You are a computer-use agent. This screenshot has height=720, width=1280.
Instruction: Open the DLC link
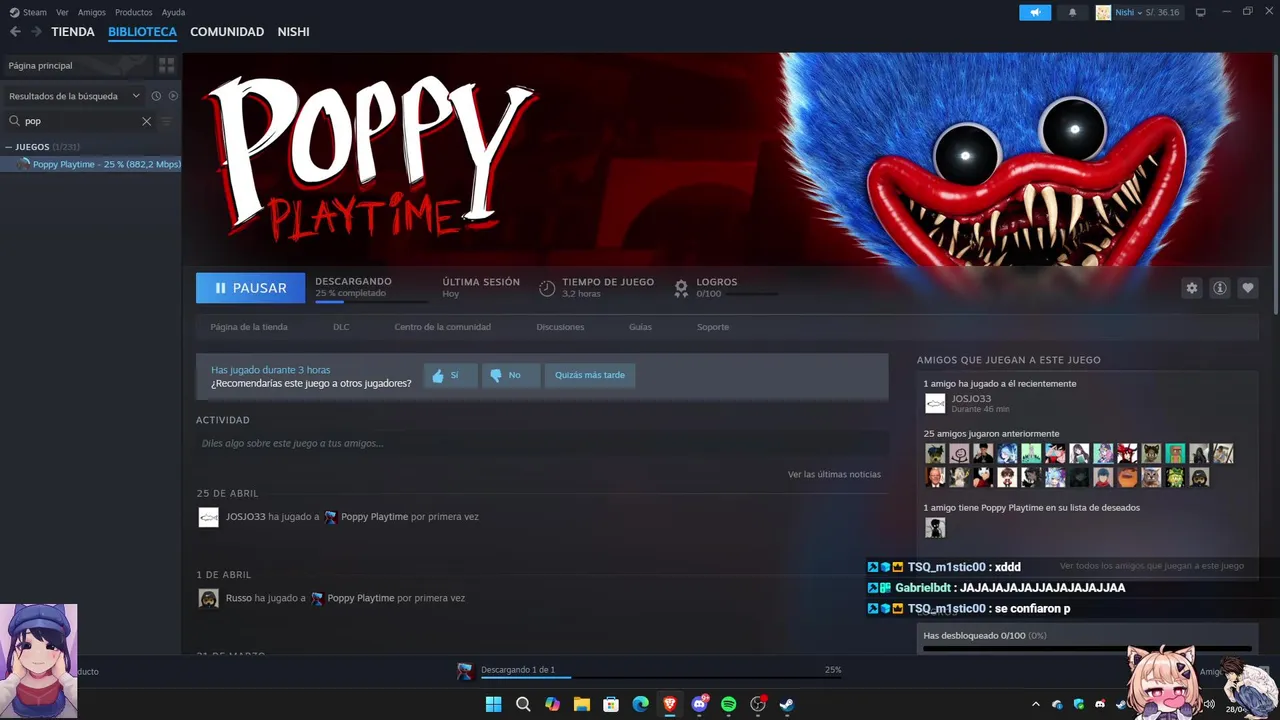341,327
